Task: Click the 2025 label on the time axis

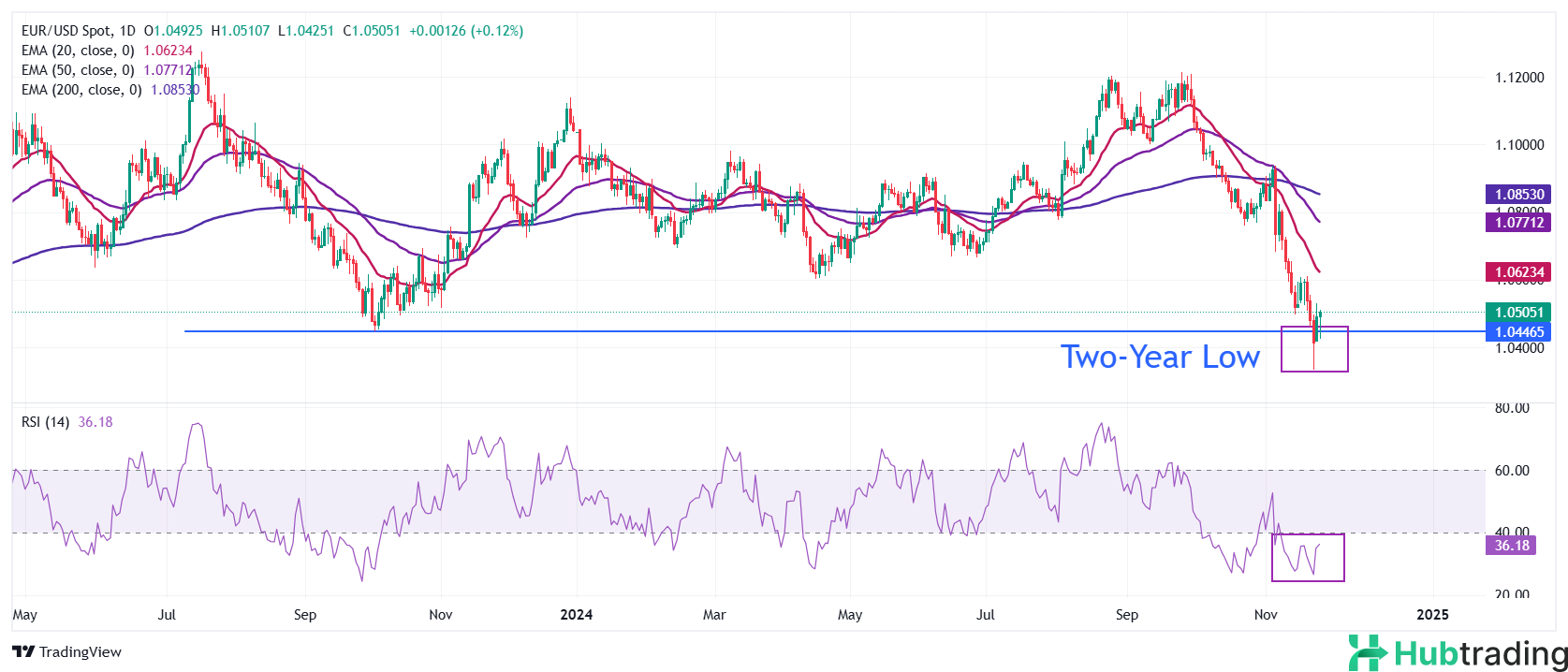Action: click(1432, 615)
